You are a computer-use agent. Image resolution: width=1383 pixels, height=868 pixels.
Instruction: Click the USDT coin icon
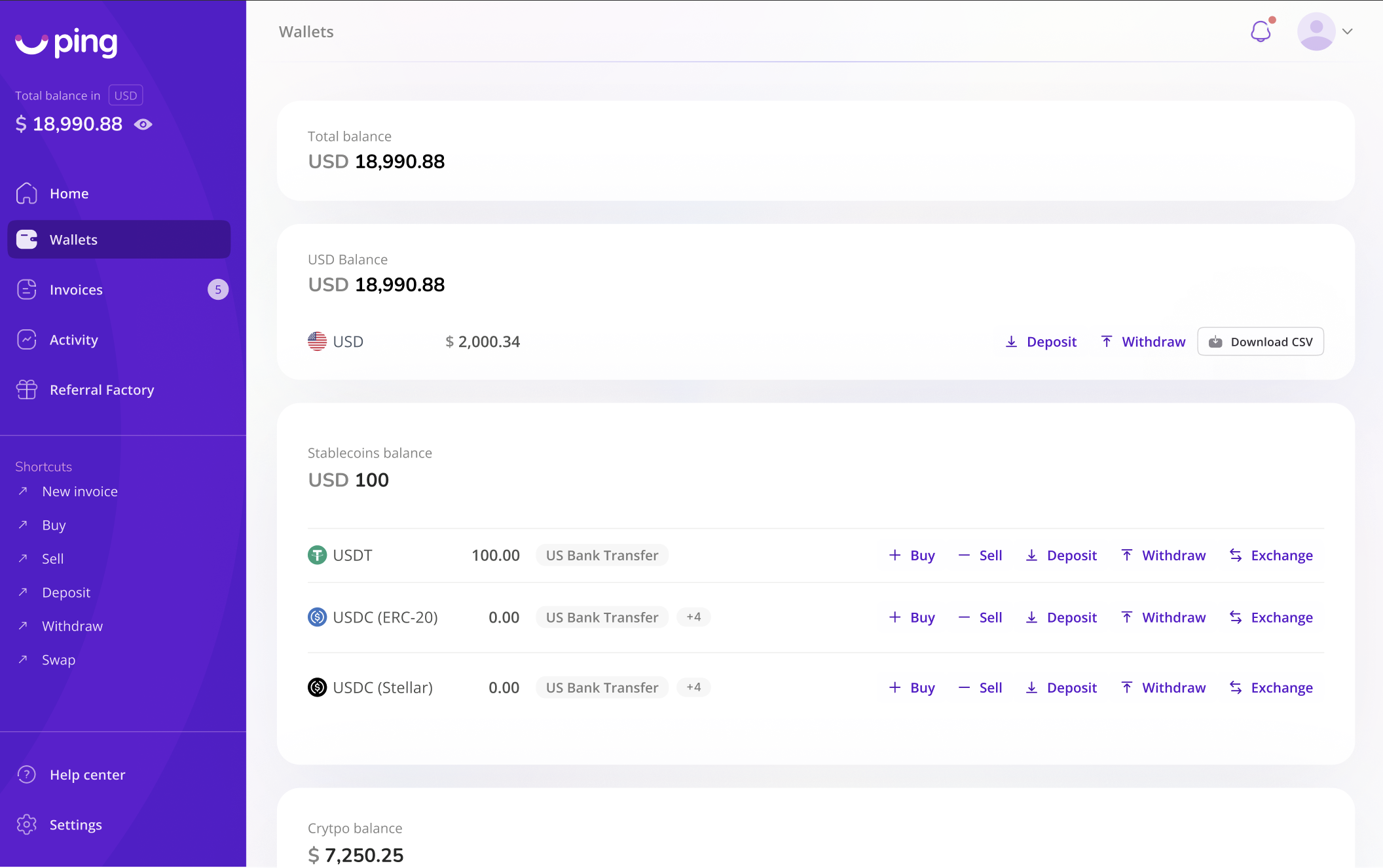(x=317, y=555)
